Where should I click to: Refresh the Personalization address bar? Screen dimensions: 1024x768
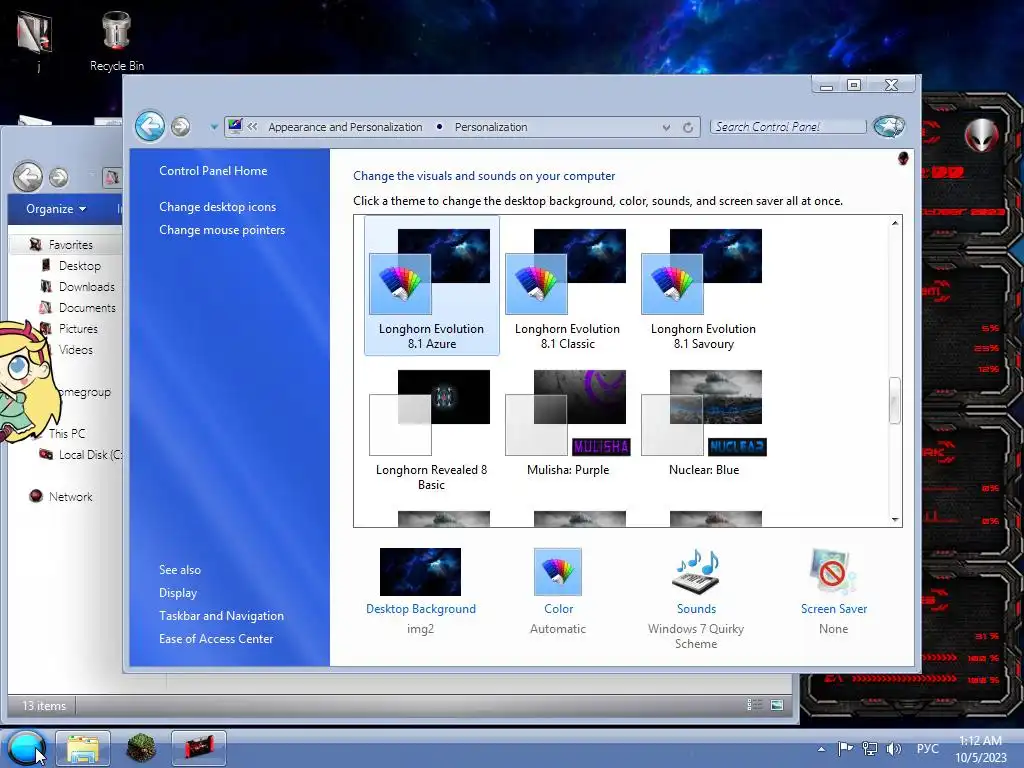(688, 127)
